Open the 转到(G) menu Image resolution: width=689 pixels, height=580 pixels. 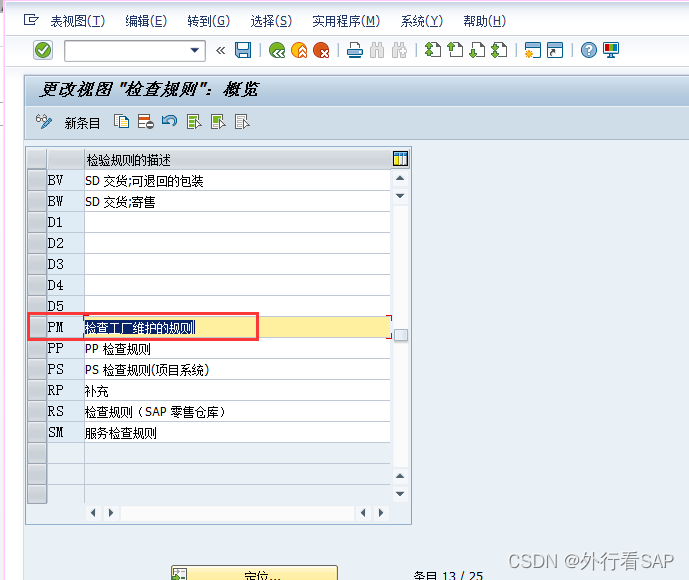[208, 21]
